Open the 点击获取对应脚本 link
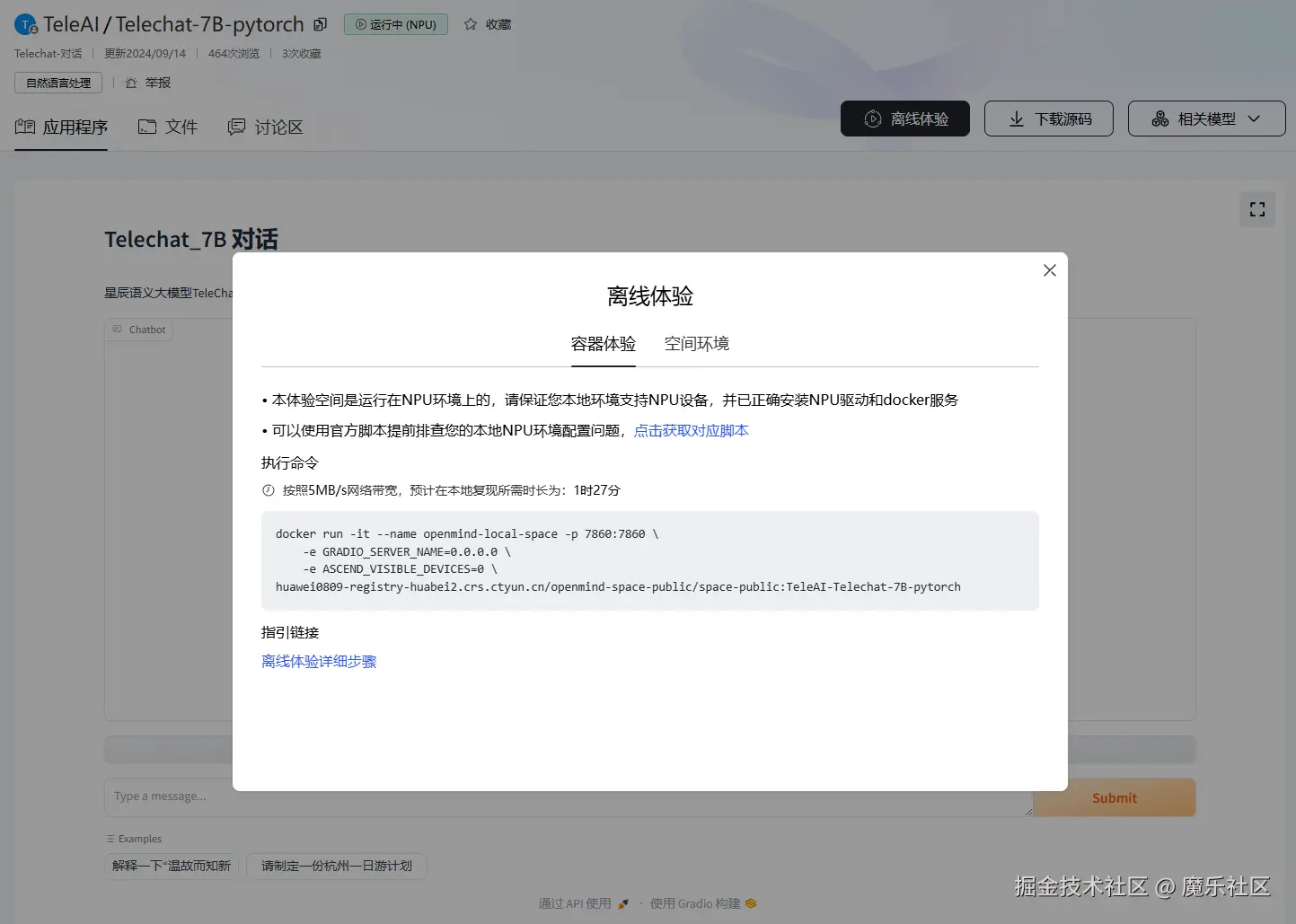Viewport: 1296px width, 924px height. pos(692,430)
